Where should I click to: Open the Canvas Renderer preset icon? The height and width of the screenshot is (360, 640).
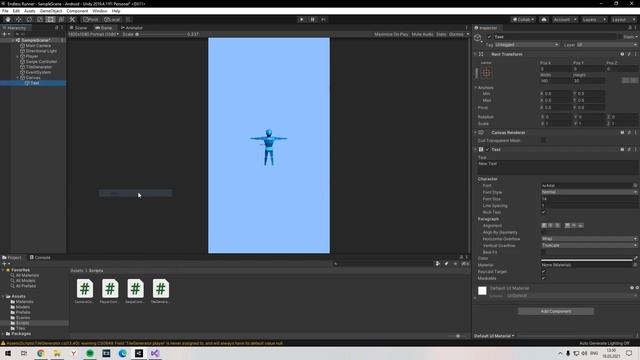(629, 132)
